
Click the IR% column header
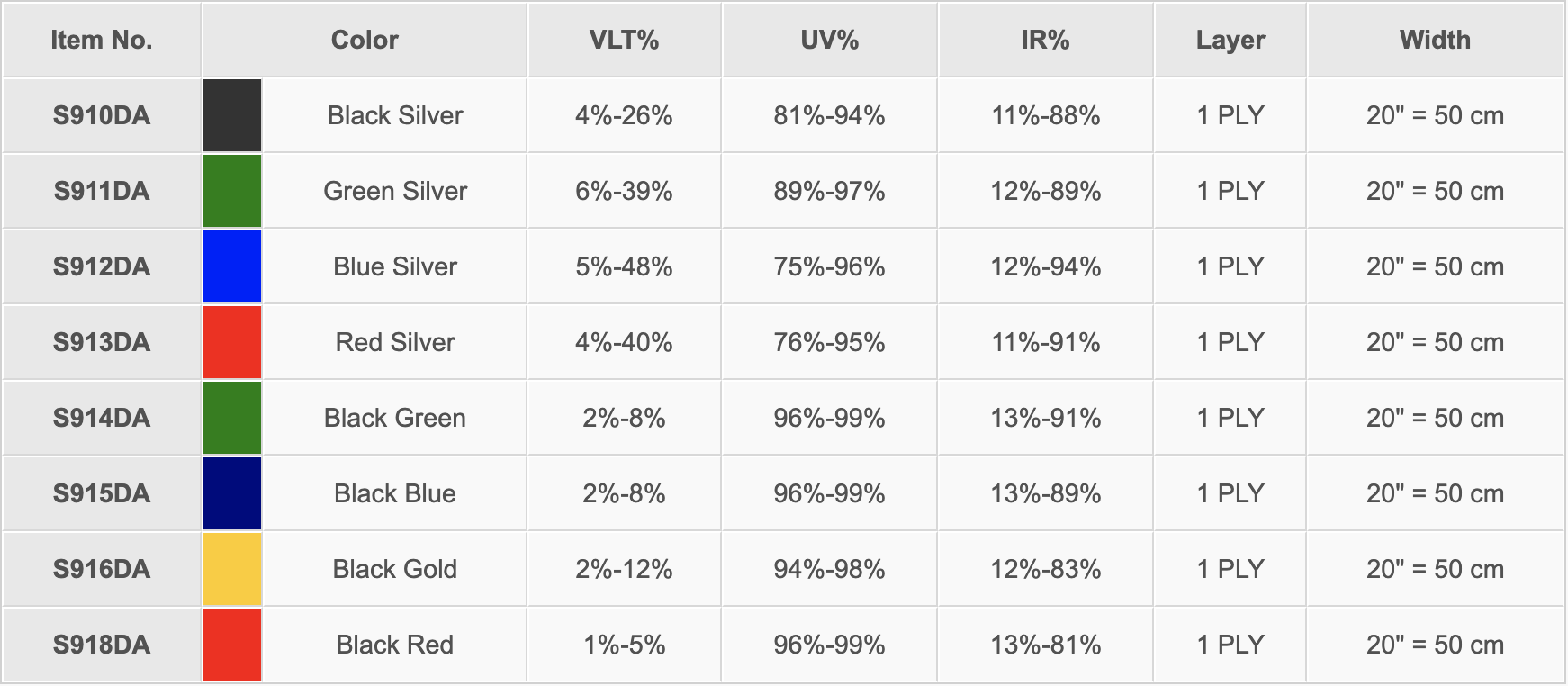1045,40
